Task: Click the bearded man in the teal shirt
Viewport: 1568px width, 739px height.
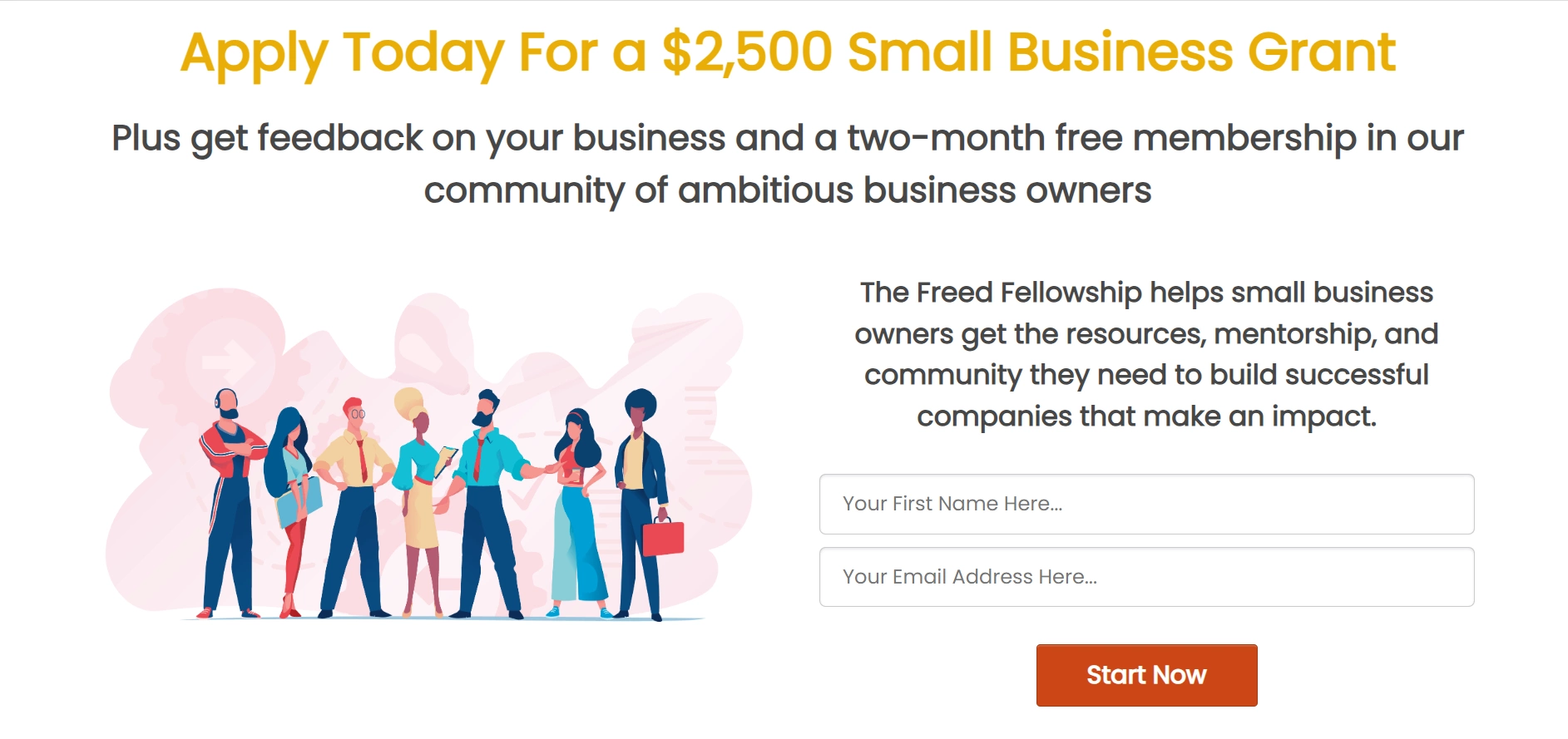Action: click(x=492, y=505)
